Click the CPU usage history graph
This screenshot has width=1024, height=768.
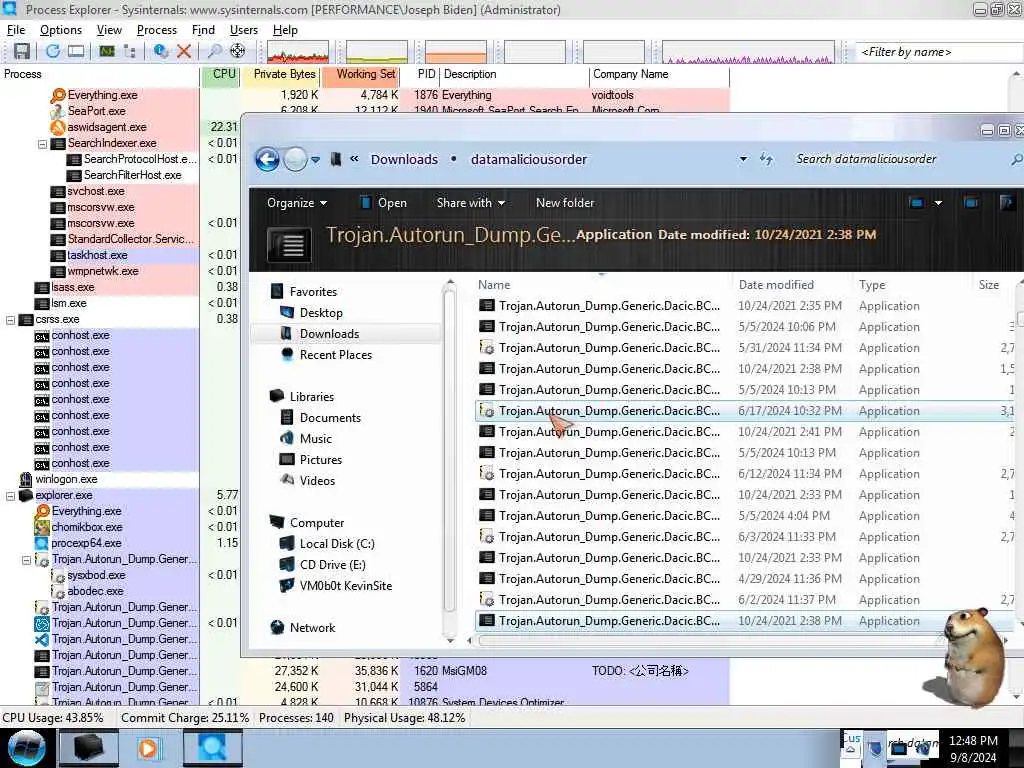[x=298, y=52]
